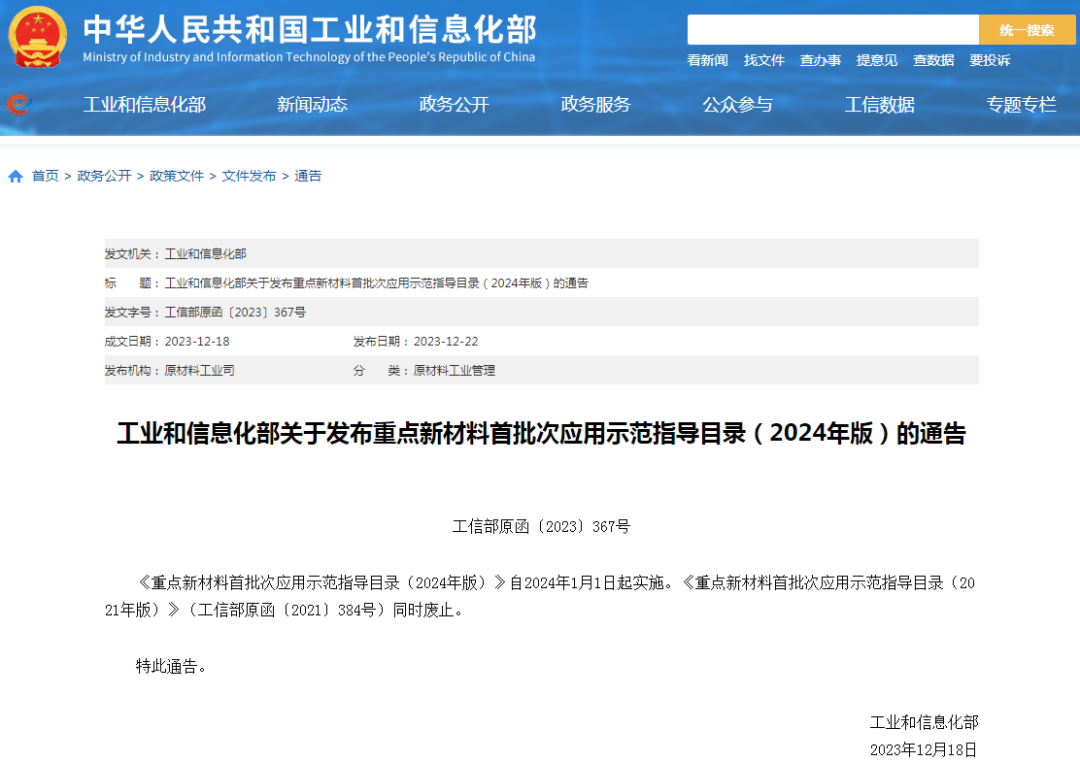Open the 工信数据 navigation menu
The image size is (1080, 762).
tap(880, 104)
